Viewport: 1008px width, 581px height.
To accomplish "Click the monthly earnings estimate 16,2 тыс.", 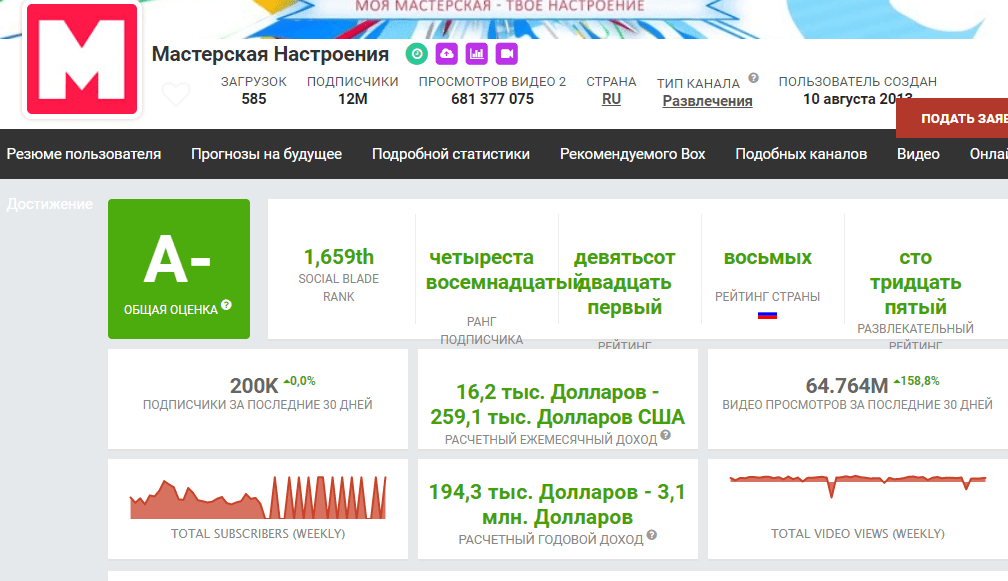I will [x=557, y=404].
